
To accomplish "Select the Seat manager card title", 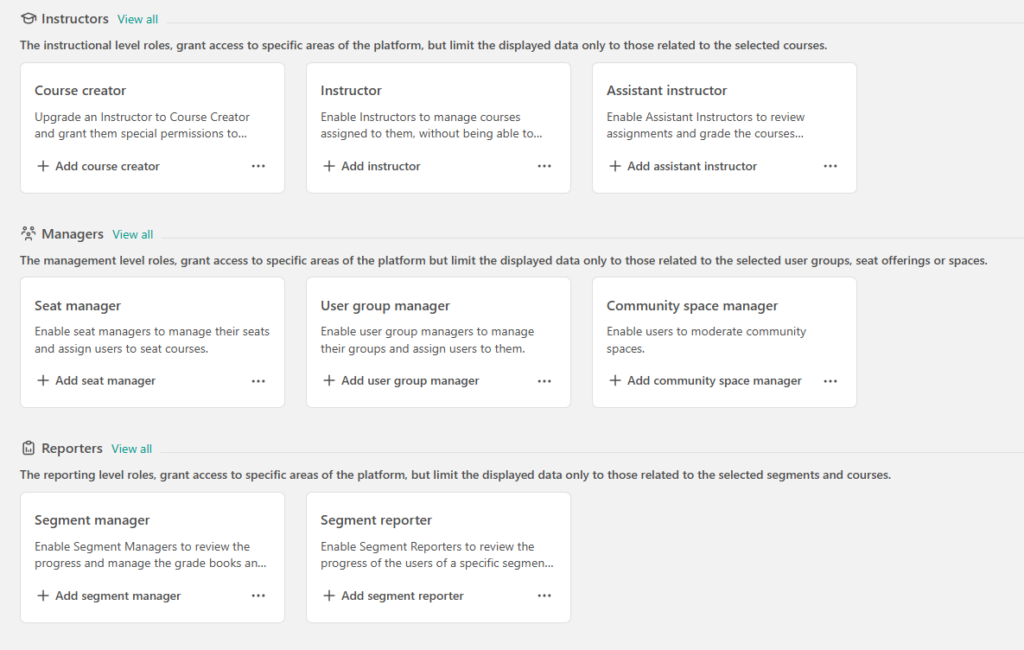I will tap(78, 306).
